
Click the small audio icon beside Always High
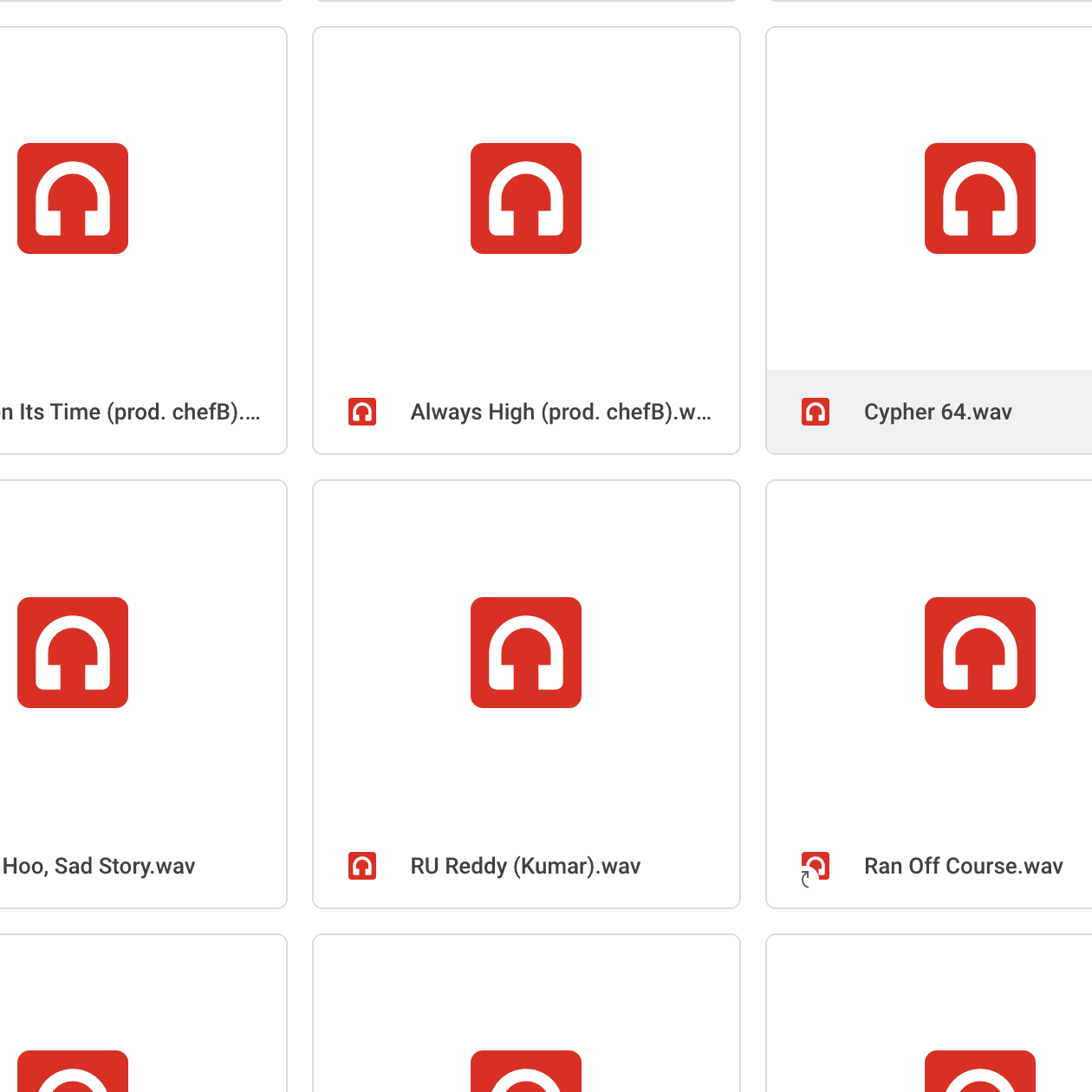pyautogui.click(x=362, y=412)
